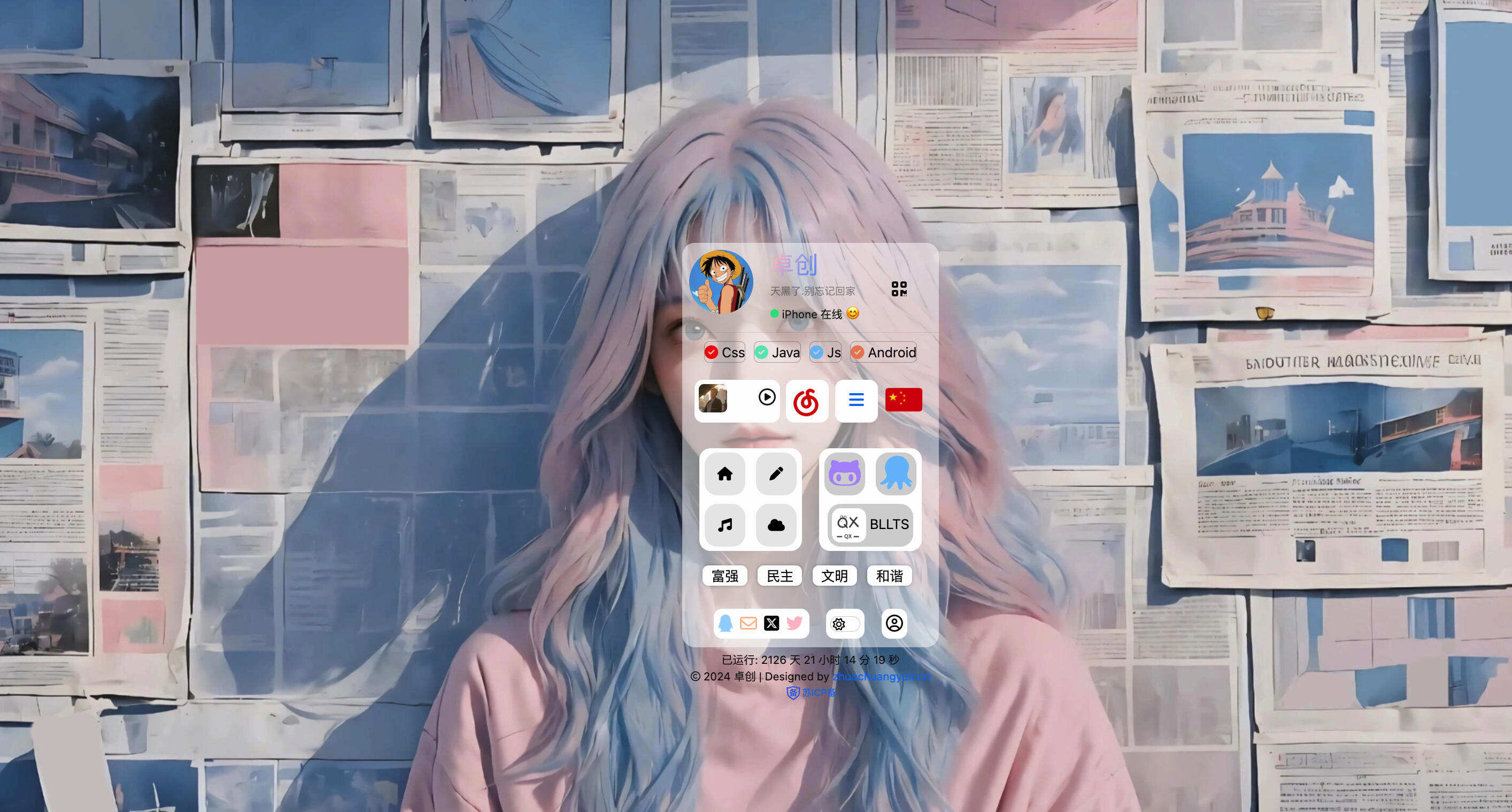
Task: Click the NetEase Cloud Music icon
Action: coord(806,402)
